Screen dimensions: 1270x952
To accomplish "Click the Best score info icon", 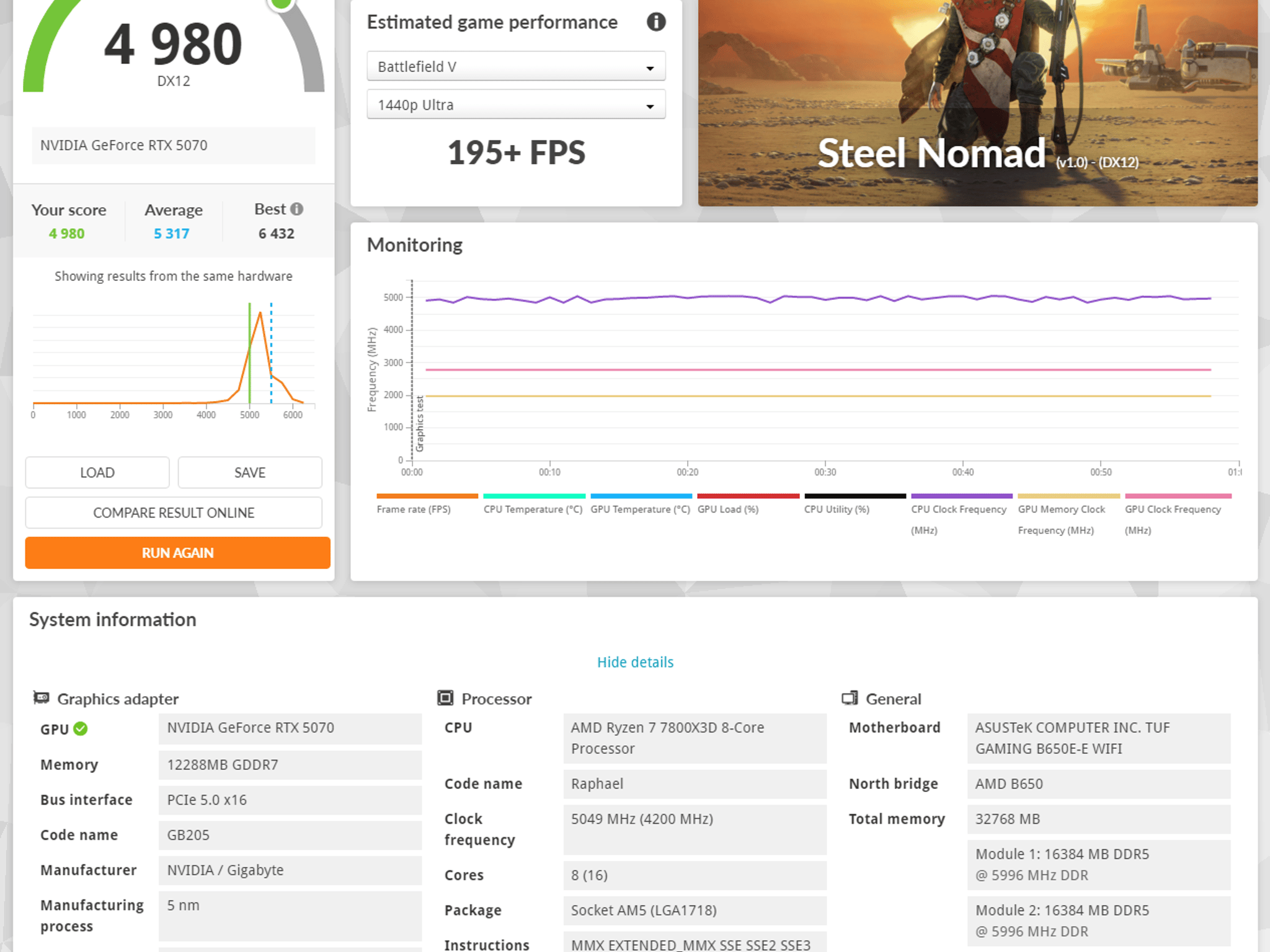I will point(297,209).
